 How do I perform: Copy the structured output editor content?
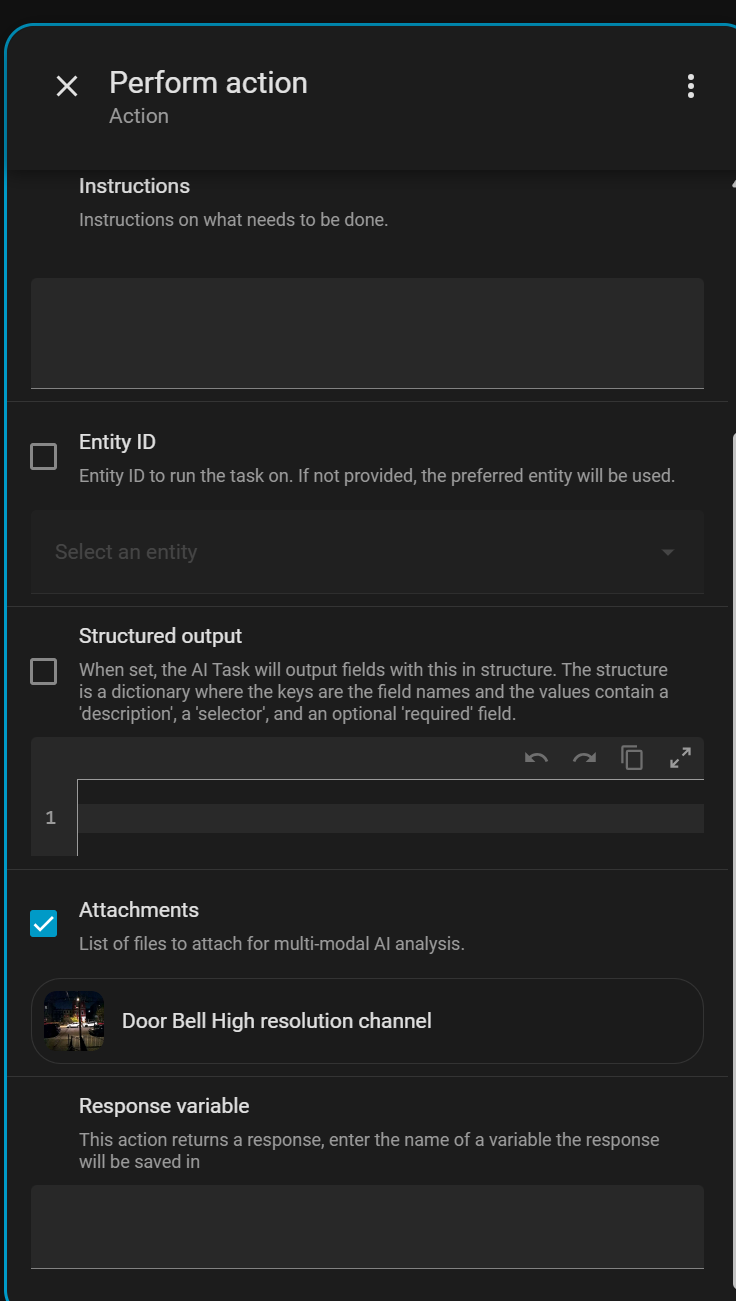tap(632, 758)
